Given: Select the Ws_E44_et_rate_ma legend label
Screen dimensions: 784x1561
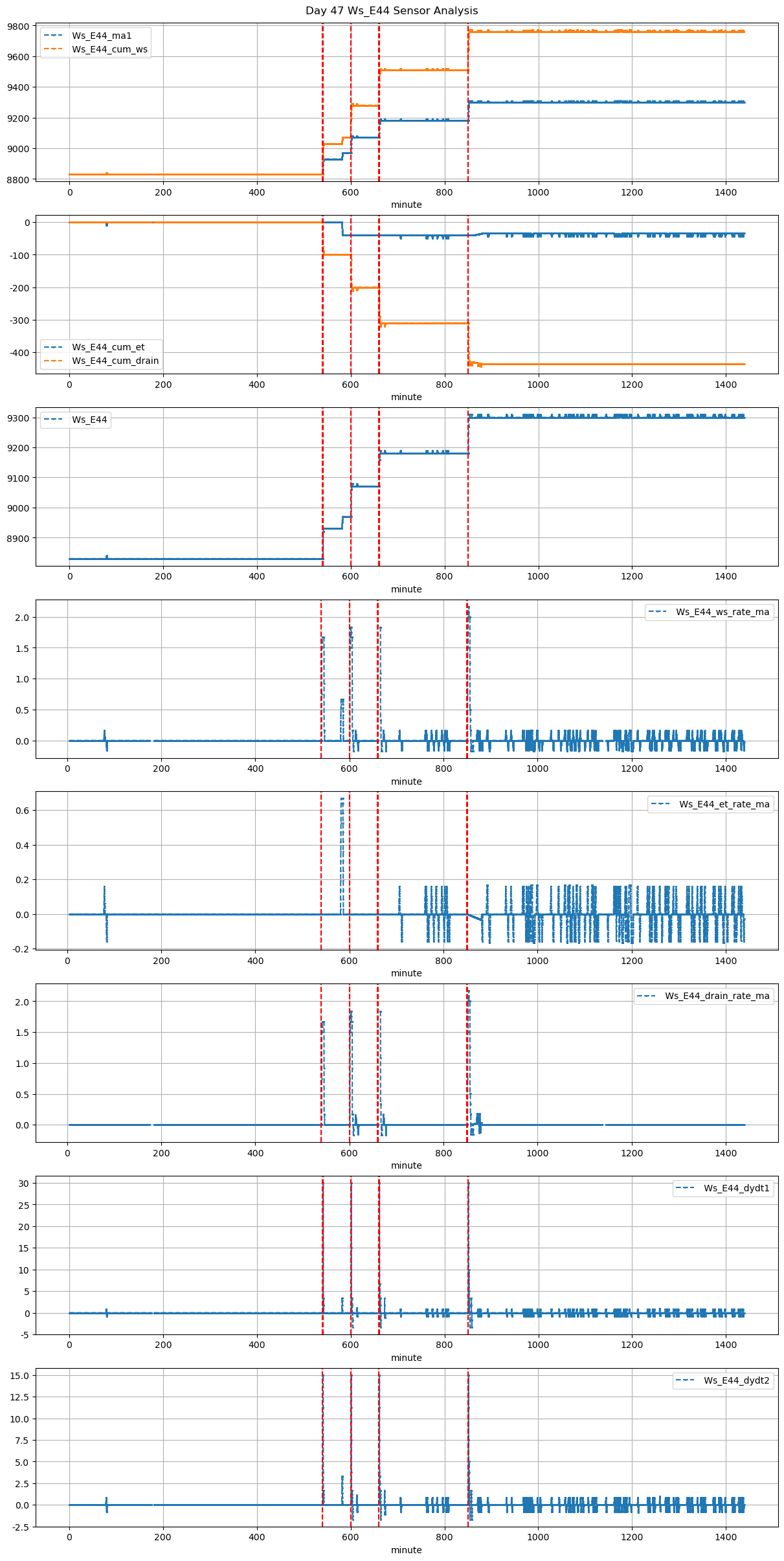Looking at the screenshot, I should click(x=724, y=804).
